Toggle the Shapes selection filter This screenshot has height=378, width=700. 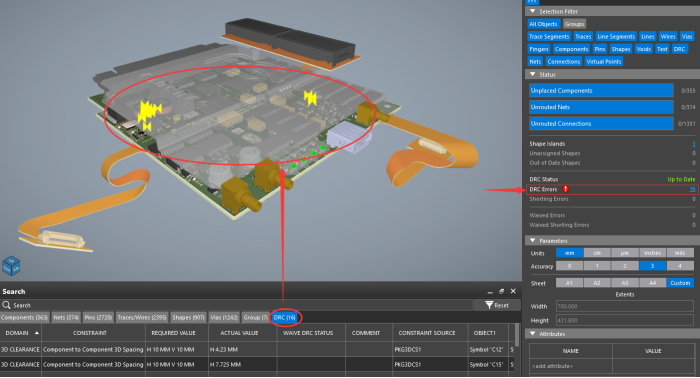click(x=621, y=49)
